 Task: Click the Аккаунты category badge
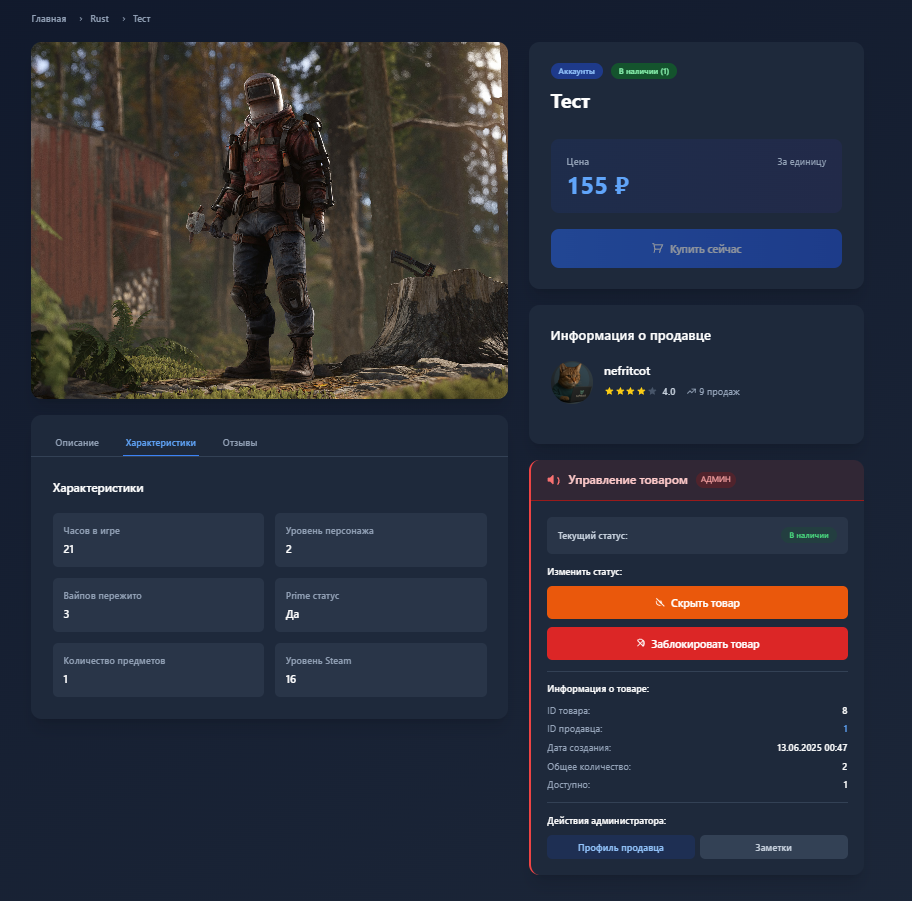(576, 72)
